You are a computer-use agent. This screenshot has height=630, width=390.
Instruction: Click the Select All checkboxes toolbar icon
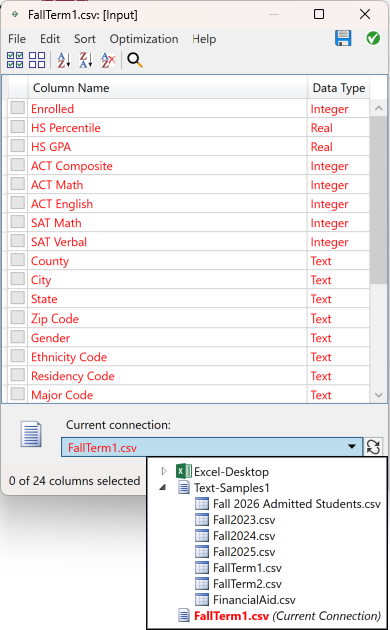coord(15,60)
